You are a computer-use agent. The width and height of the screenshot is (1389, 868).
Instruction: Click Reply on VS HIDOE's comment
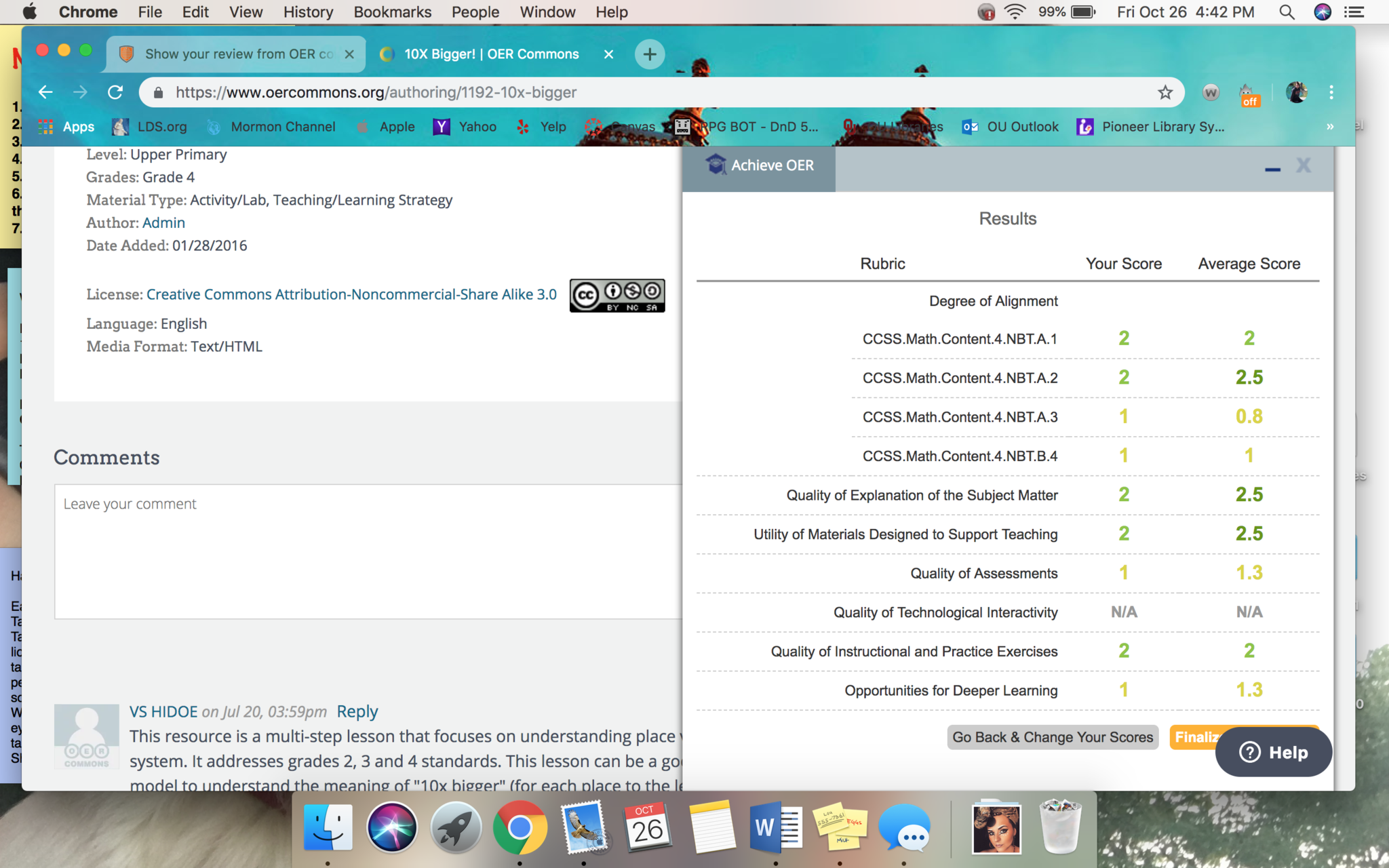pyautogui.click(x=357, y=711)
